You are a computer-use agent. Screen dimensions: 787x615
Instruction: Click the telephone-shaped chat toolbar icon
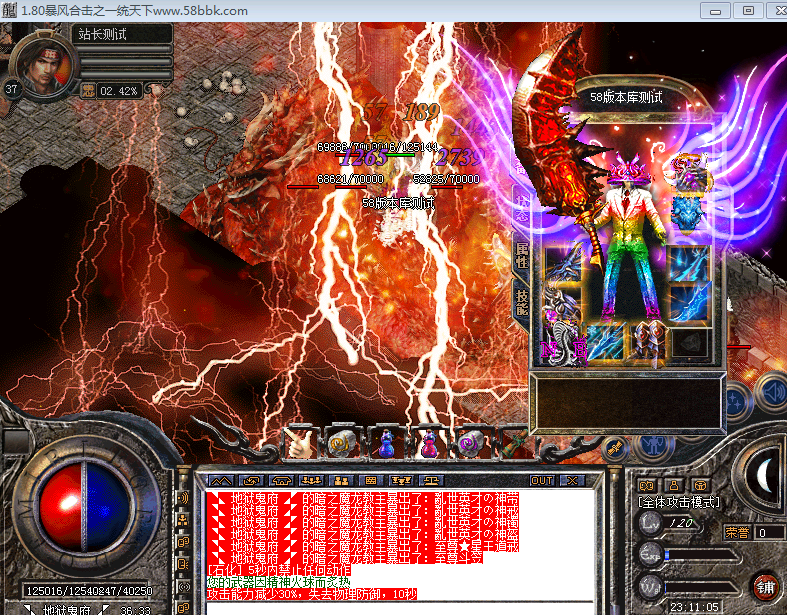281,481
